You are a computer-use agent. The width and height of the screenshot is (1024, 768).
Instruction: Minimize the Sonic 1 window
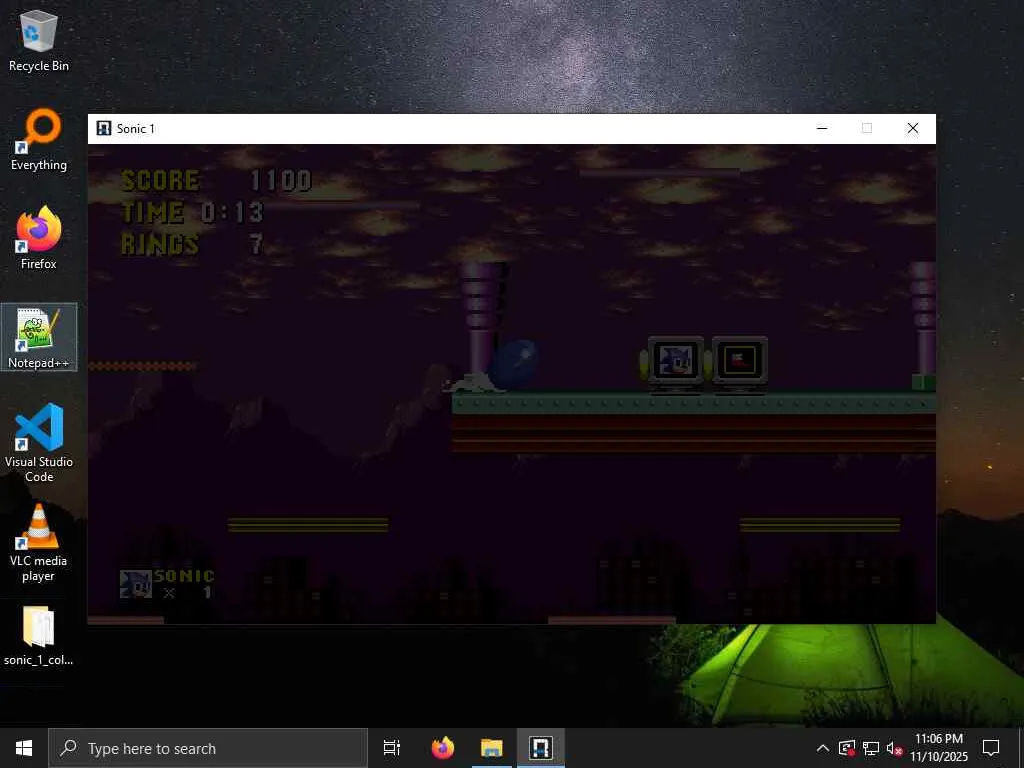pos(822,128)
